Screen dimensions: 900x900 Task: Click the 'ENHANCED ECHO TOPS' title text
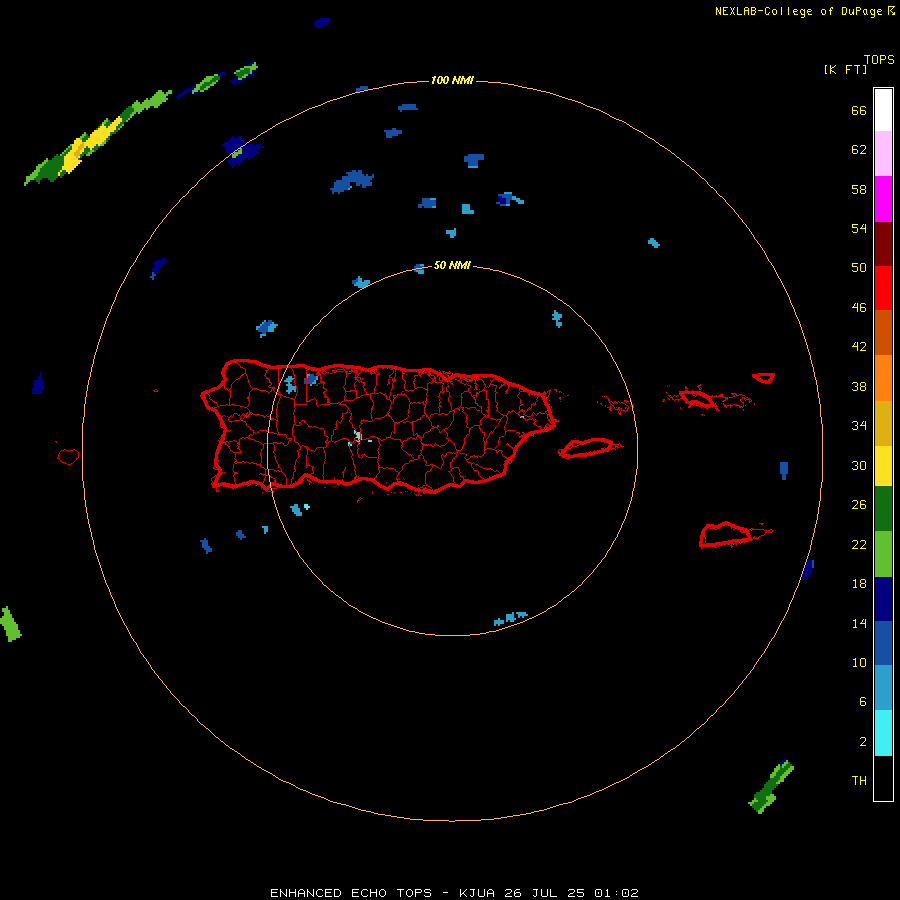tap(351, 893)
